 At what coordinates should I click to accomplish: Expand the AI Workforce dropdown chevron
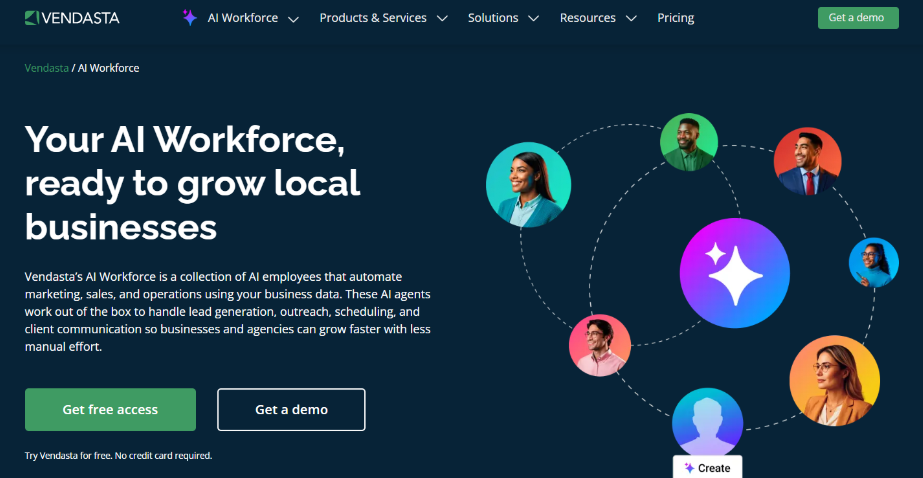[293, 19]
